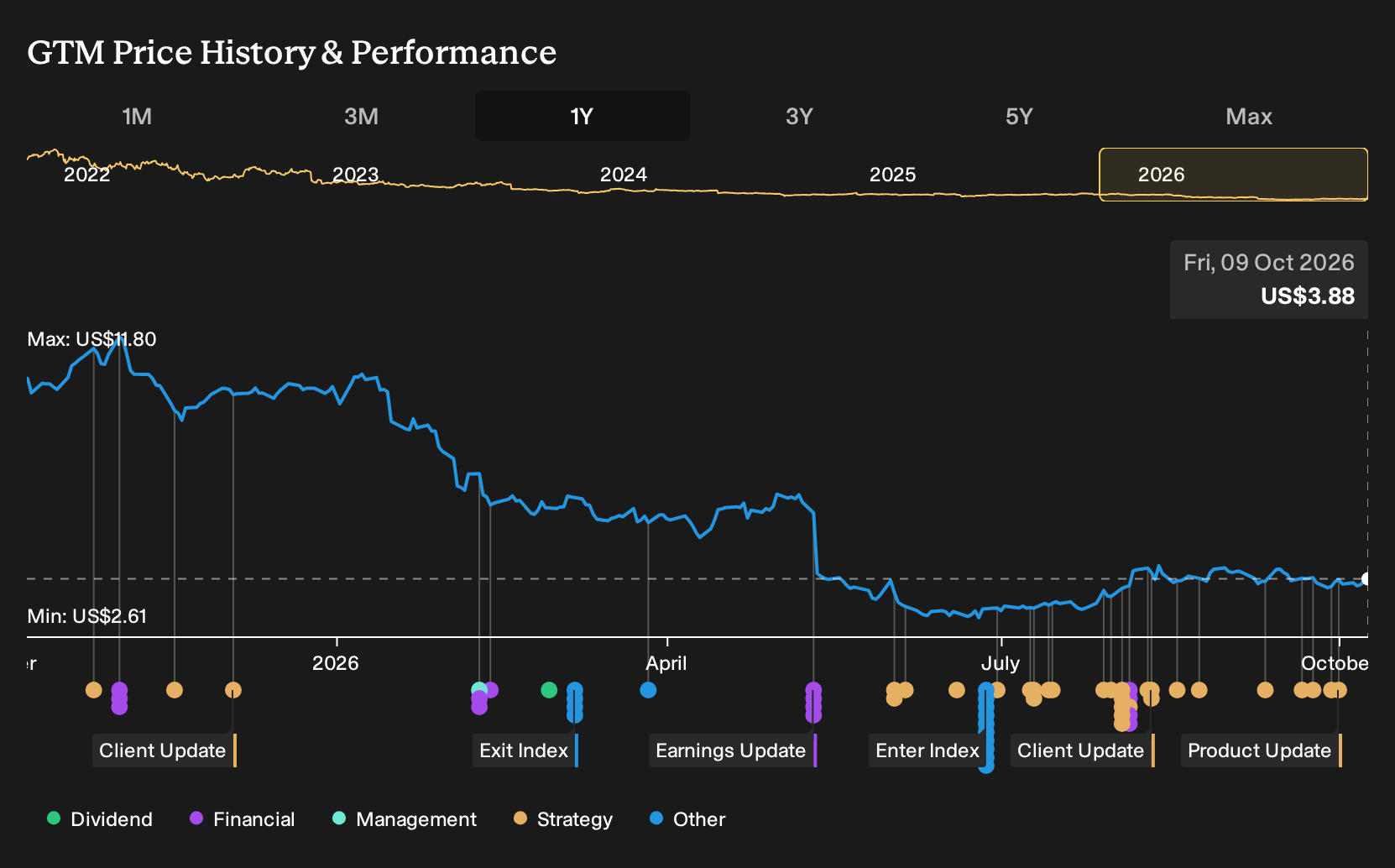1395x868 pixels.
Task: Open the Product Update event label
Action: [1262, 750]
